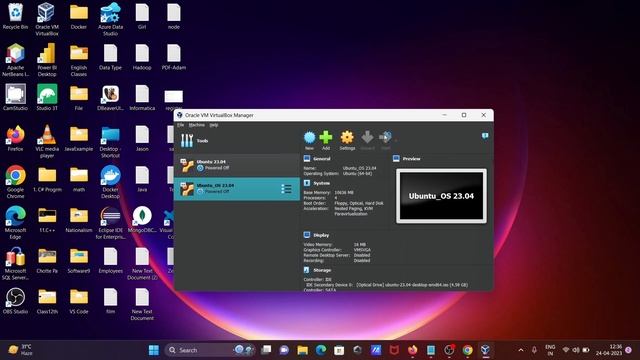This screenshot has height=360, width=640.
Task: Open the CamStudio desktop shortcut
Action: pyautogui.click(x=15, y=98)
